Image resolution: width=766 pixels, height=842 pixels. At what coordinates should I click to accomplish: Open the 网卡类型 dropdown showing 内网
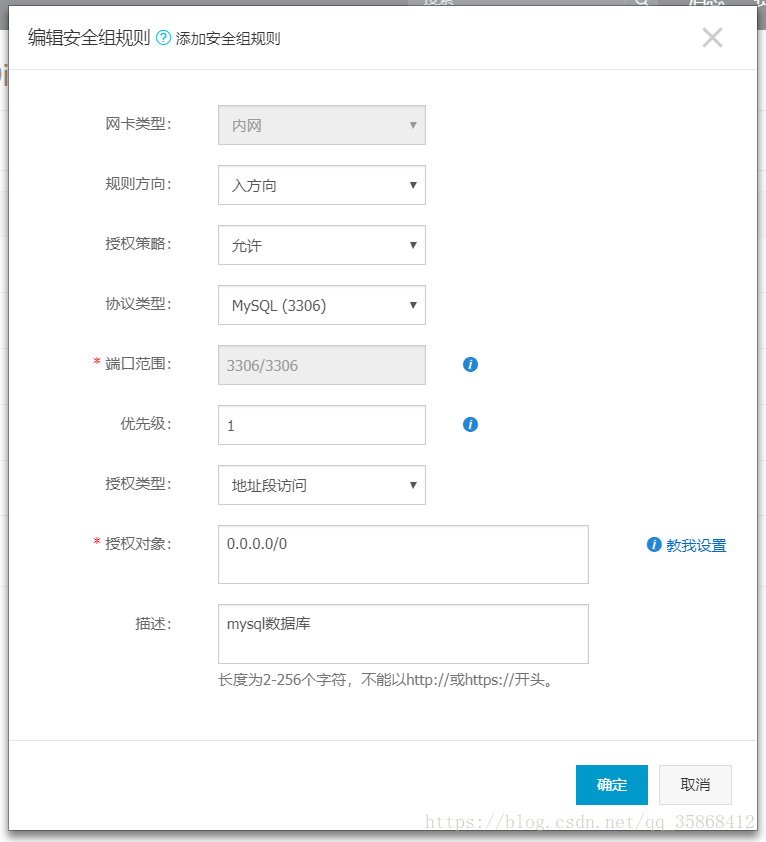pyautogui.click(x=322, y=125)
